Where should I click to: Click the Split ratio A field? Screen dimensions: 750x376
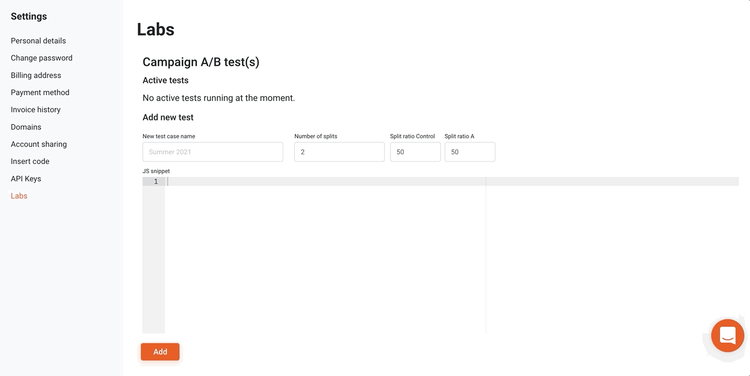point(470,152)
